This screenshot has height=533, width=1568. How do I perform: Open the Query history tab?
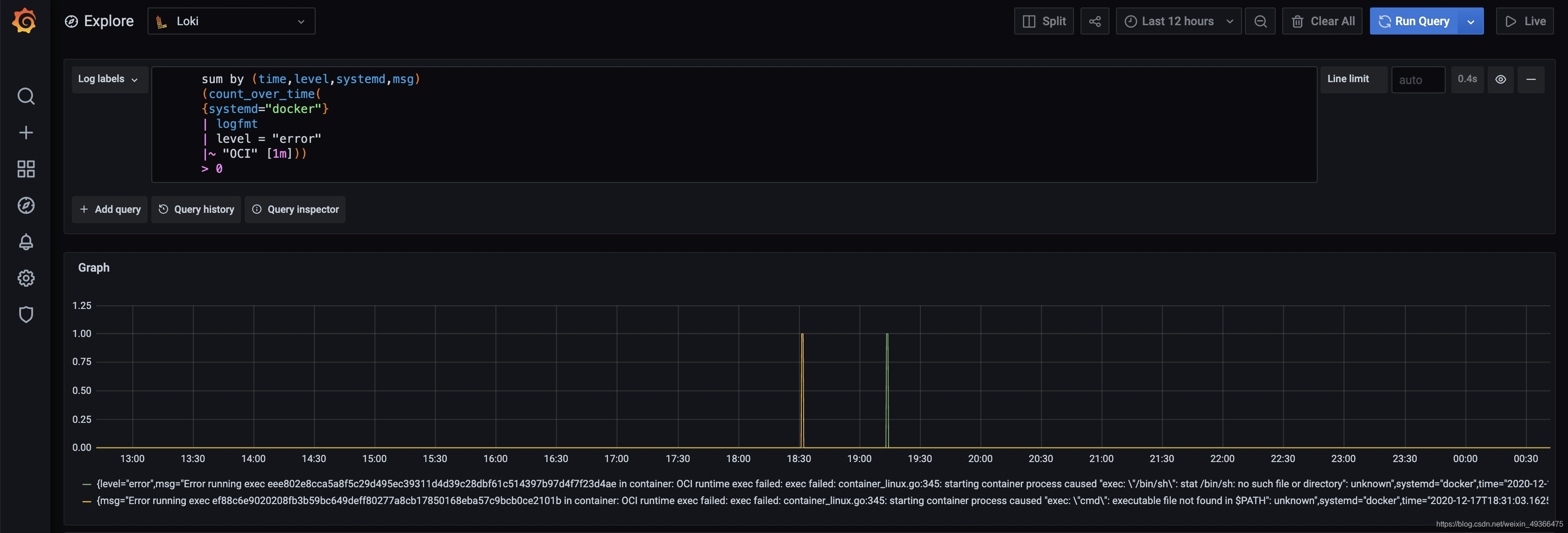tap(196, 209)
